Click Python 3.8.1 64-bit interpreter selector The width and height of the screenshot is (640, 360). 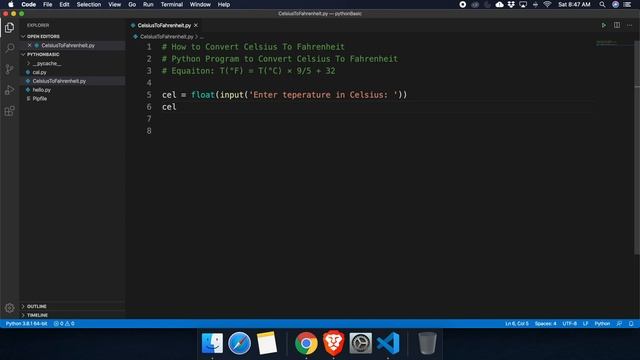tap(27, 323)
